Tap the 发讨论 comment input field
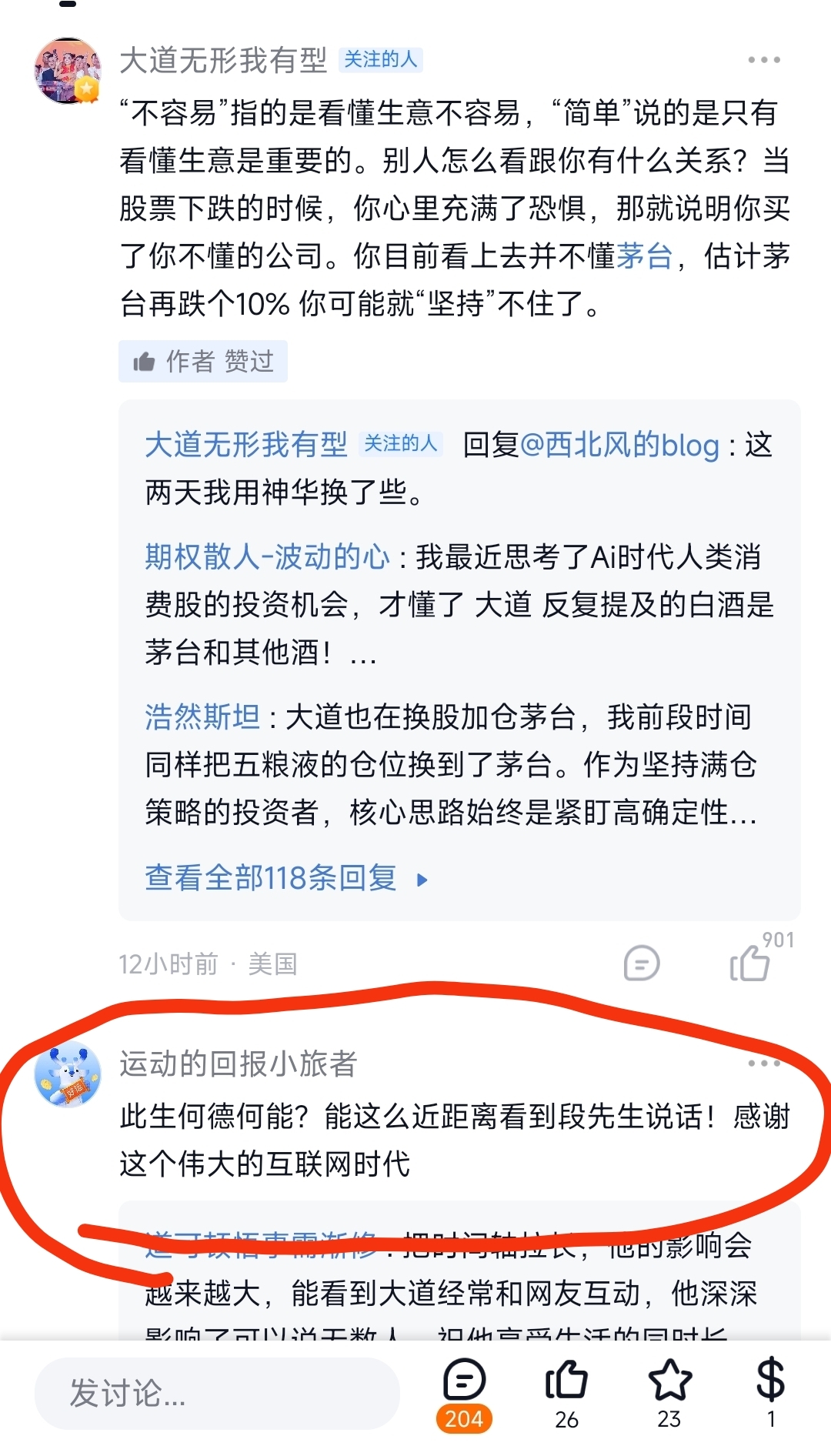The width and height of the screenshot is (831, 1456). pos(217,1393)
